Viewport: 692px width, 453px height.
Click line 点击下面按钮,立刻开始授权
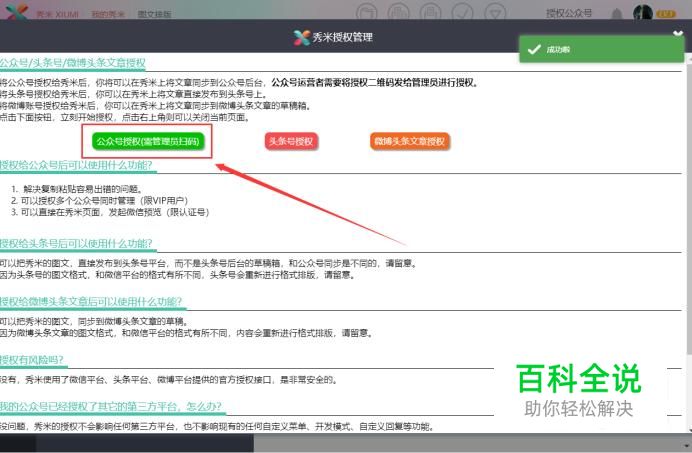(125, 117)
